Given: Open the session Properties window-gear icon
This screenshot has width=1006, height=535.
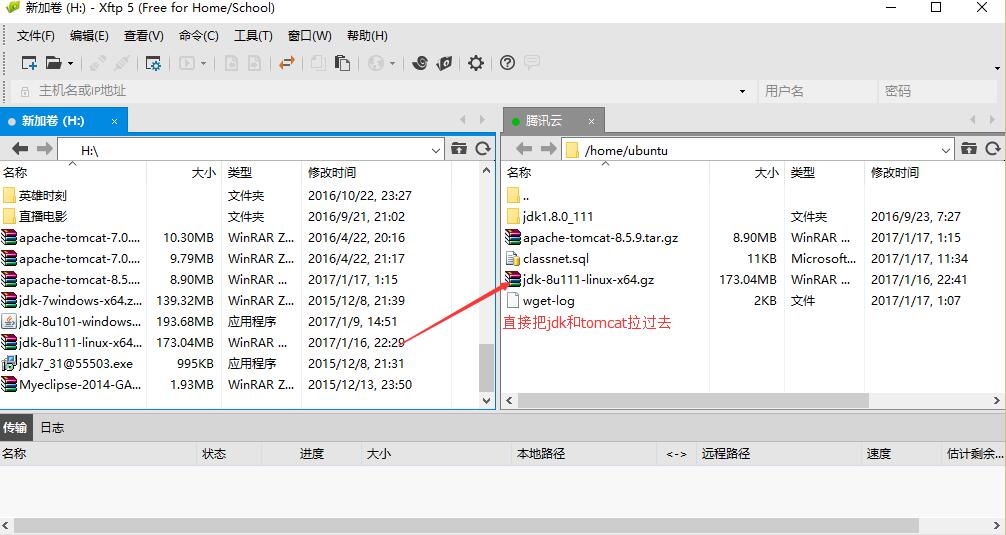Looking at the screenshot, I should tap(153, 63).
